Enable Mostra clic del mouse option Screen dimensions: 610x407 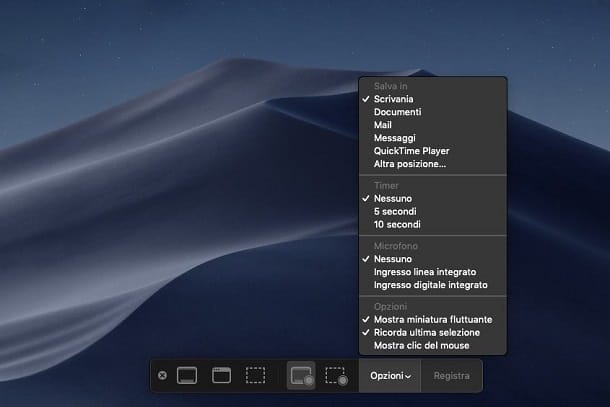pyautogui.click(x=433, y=346)
